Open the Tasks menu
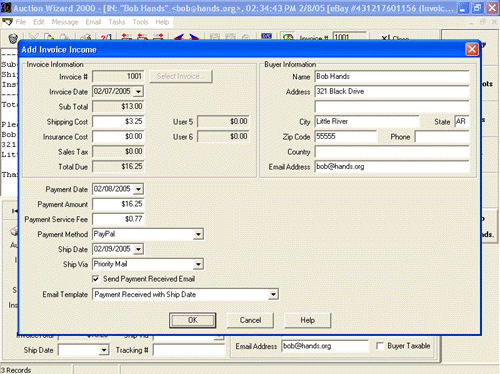 117,22
